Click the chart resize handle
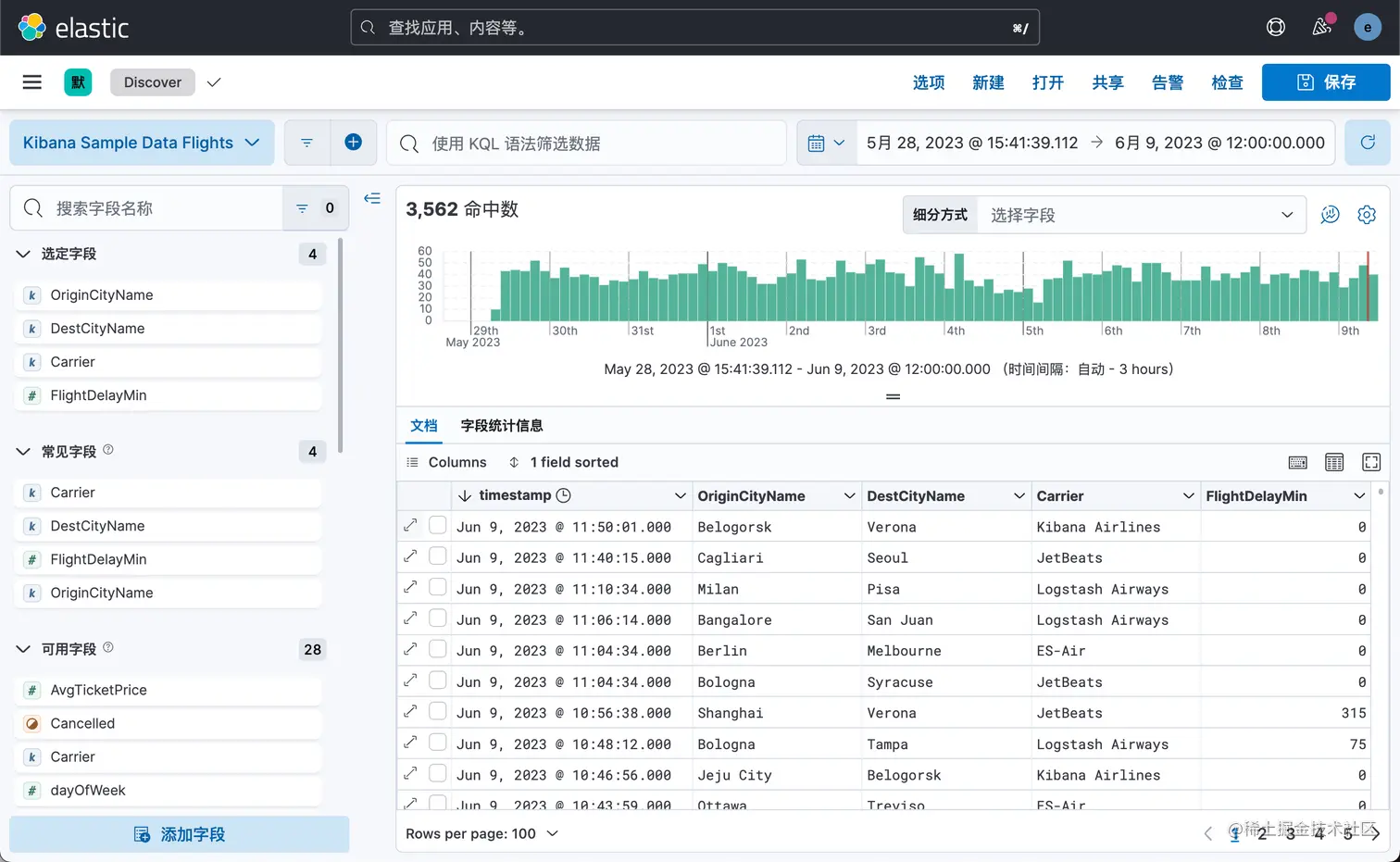The image size is (1400, 862). (x=894, y=396)
